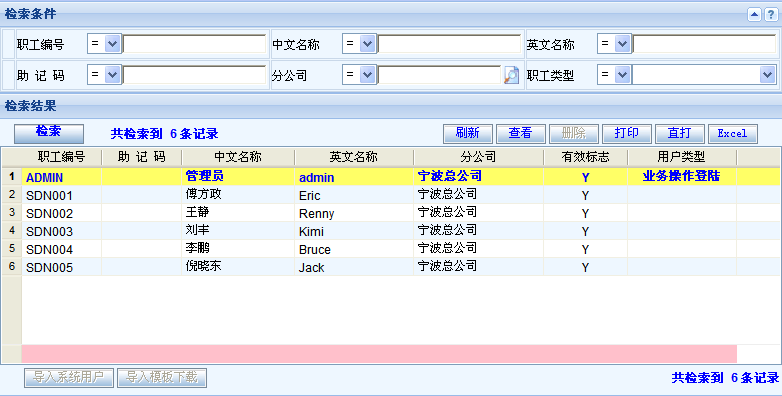This screenshot has width=782, height=396.
Task: Expand the 职工类型 value dropdown
Action: pos(767,75)
